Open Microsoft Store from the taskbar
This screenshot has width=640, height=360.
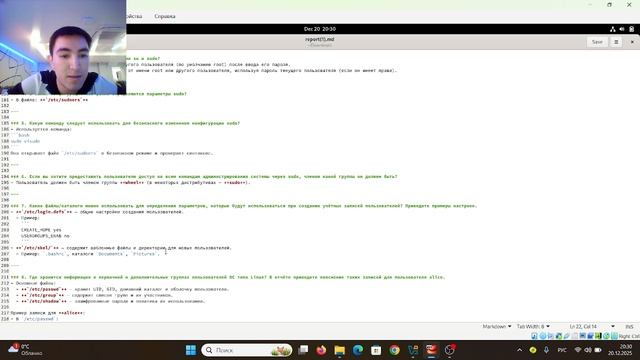[376, 350]
